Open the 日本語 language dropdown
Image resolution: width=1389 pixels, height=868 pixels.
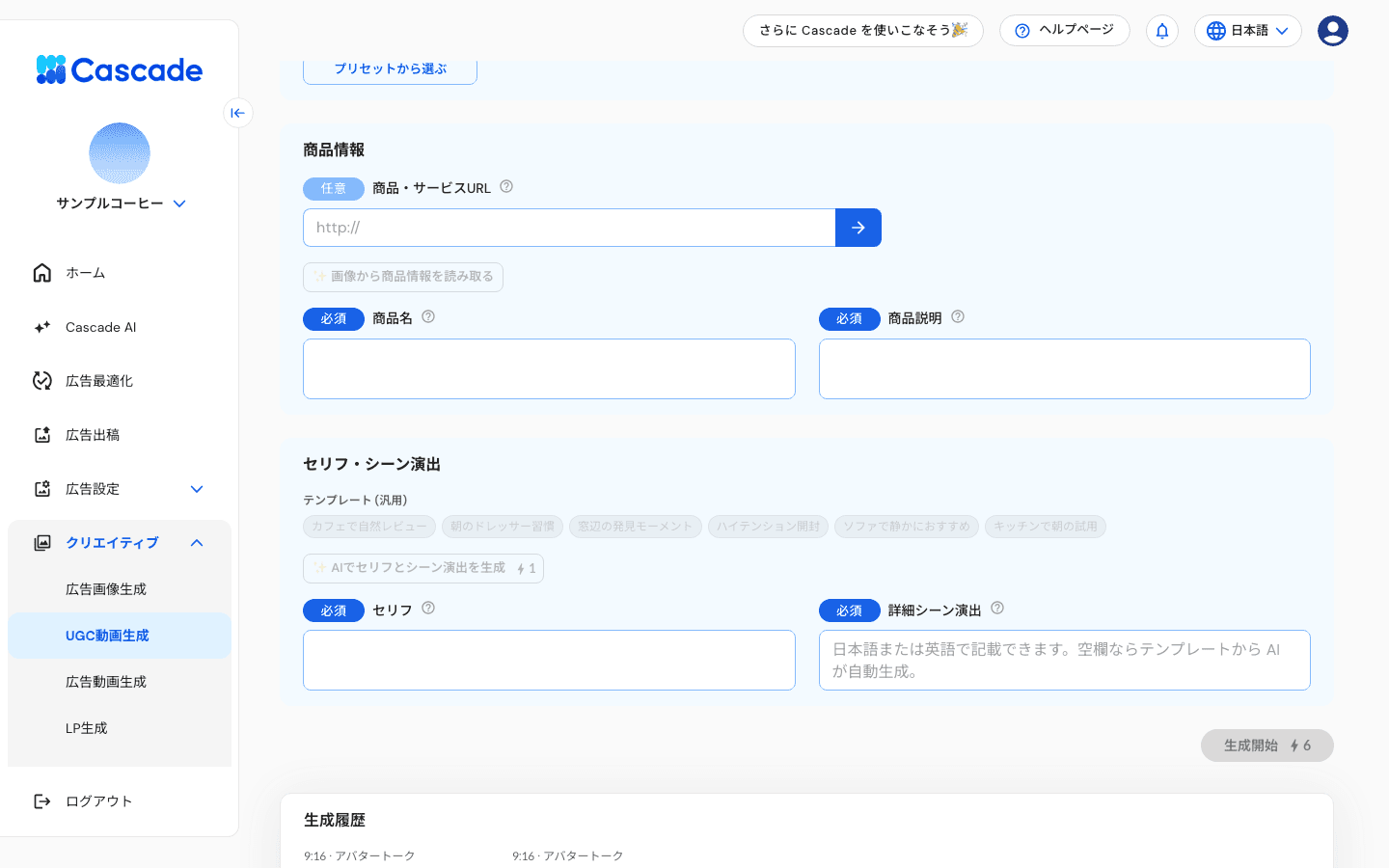pyautogui.click(x=1248, y=31)
